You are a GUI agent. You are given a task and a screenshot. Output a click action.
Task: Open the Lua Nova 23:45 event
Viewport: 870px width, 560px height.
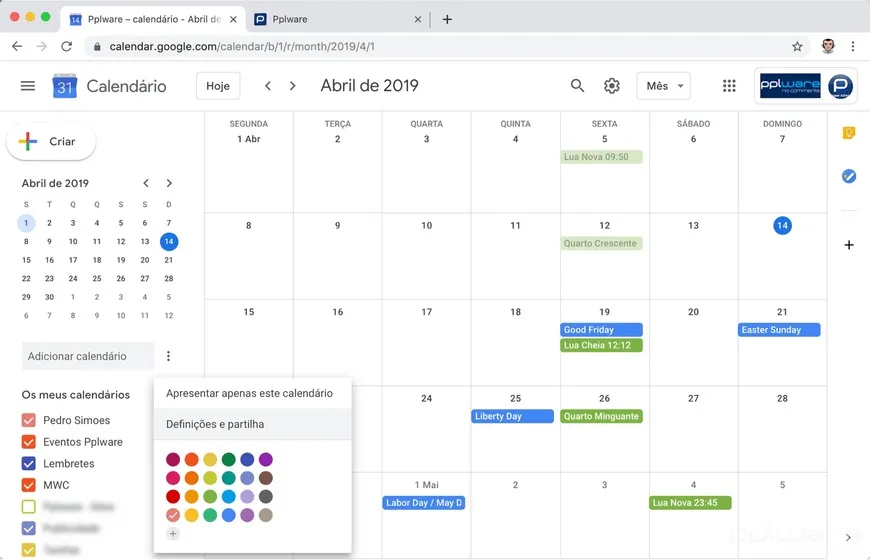[x=690, y=503]
